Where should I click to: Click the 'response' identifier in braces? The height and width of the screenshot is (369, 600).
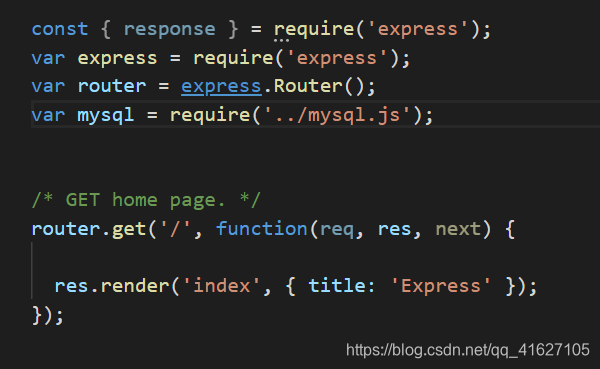(170, 30)
